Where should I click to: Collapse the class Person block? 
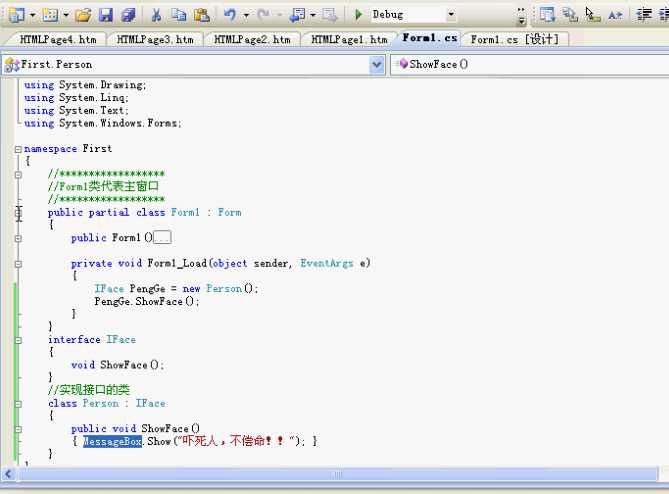18,404
